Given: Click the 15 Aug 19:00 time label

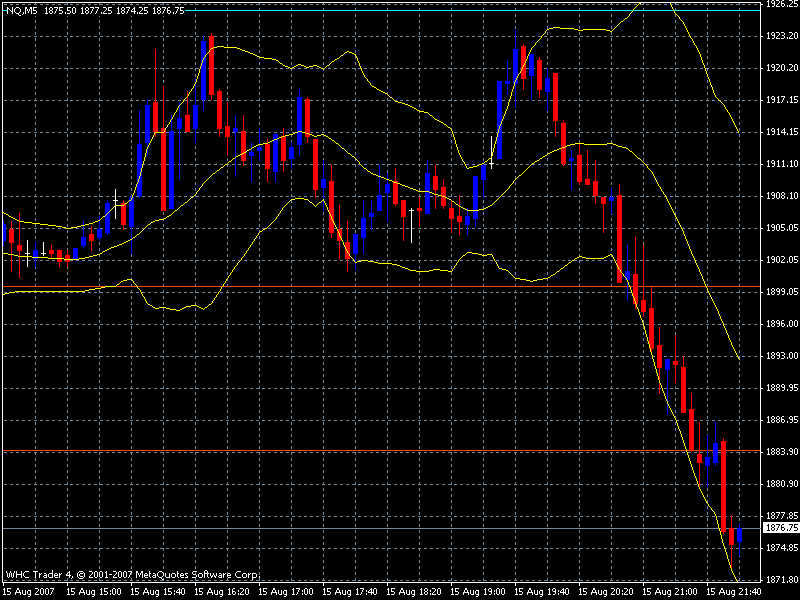Looking at the screenshot, I should (x=478, y=592).
